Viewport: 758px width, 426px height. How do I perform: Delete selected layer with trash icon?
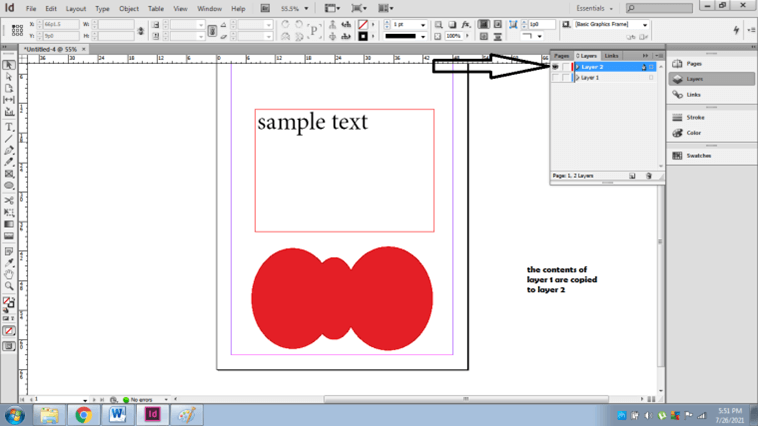coord(649,176)
